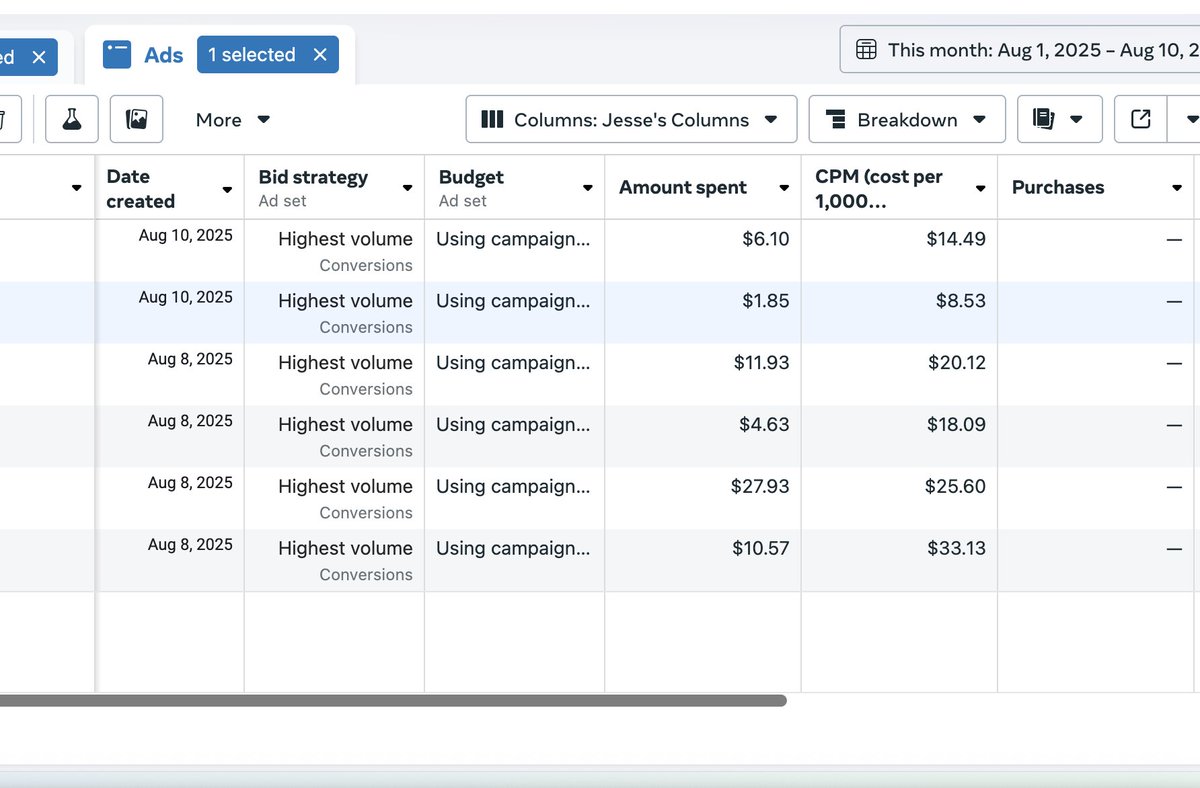Click the breakdown icon in the Breakdown button
This screenshot has height=788, width=1200.
coord(836,119)
